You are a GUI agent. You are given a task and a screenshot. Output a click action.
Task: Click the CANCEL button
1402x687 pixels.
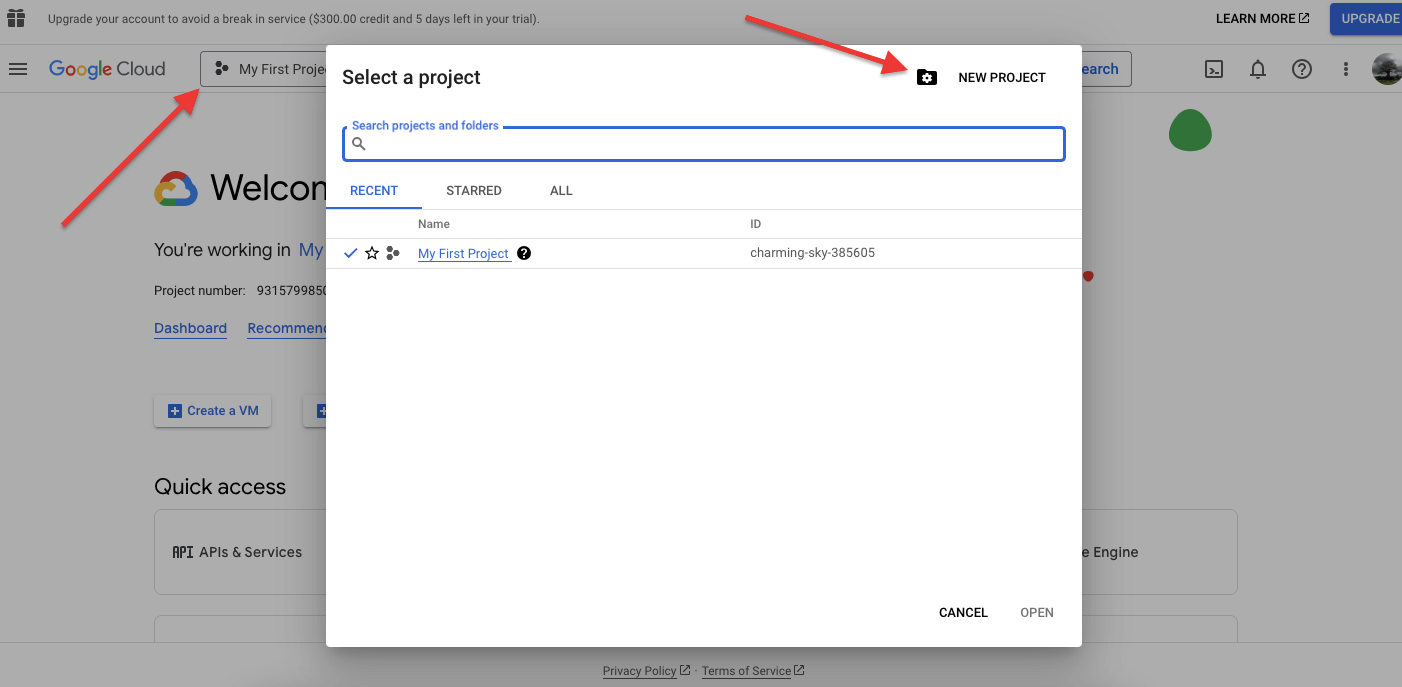[963, 612]
